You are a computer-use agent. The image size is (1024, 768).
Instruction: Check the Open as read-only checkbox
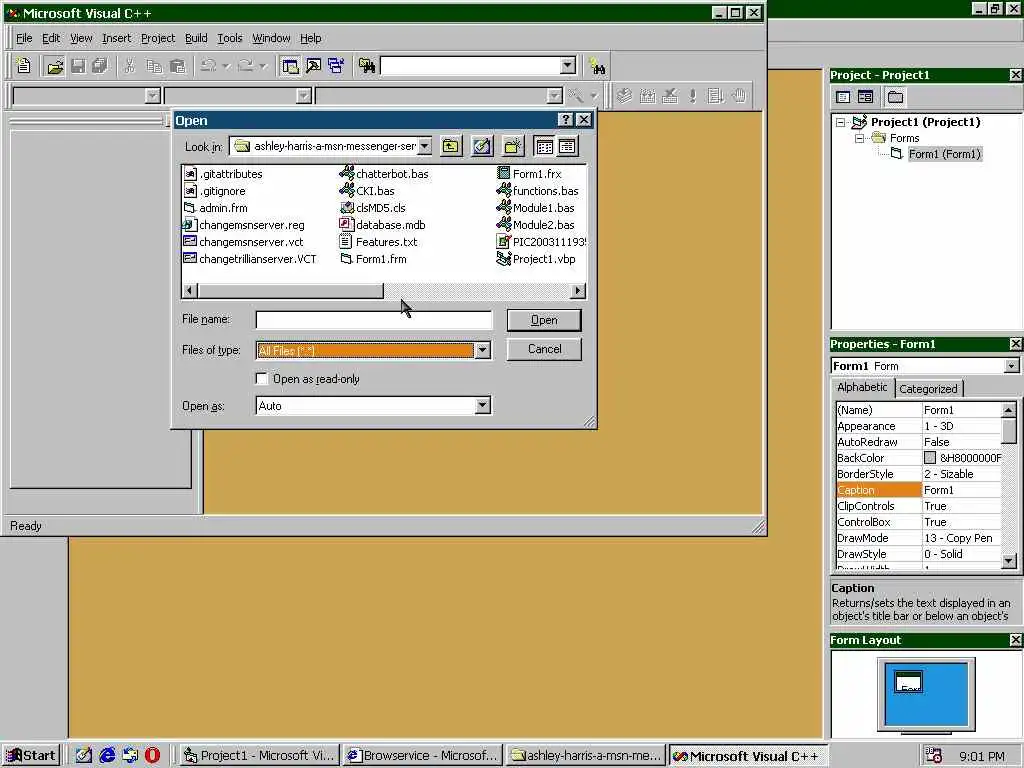tap(262, 379)
